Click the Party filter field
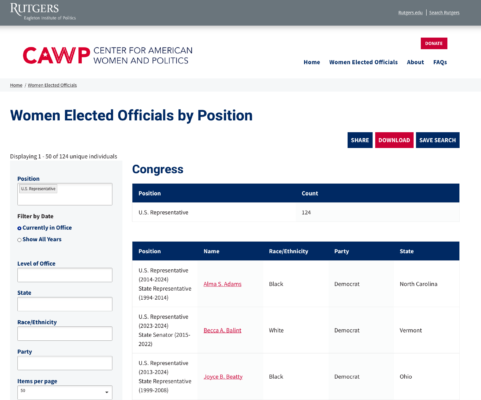The image size is (481, 400). [65, 363]
